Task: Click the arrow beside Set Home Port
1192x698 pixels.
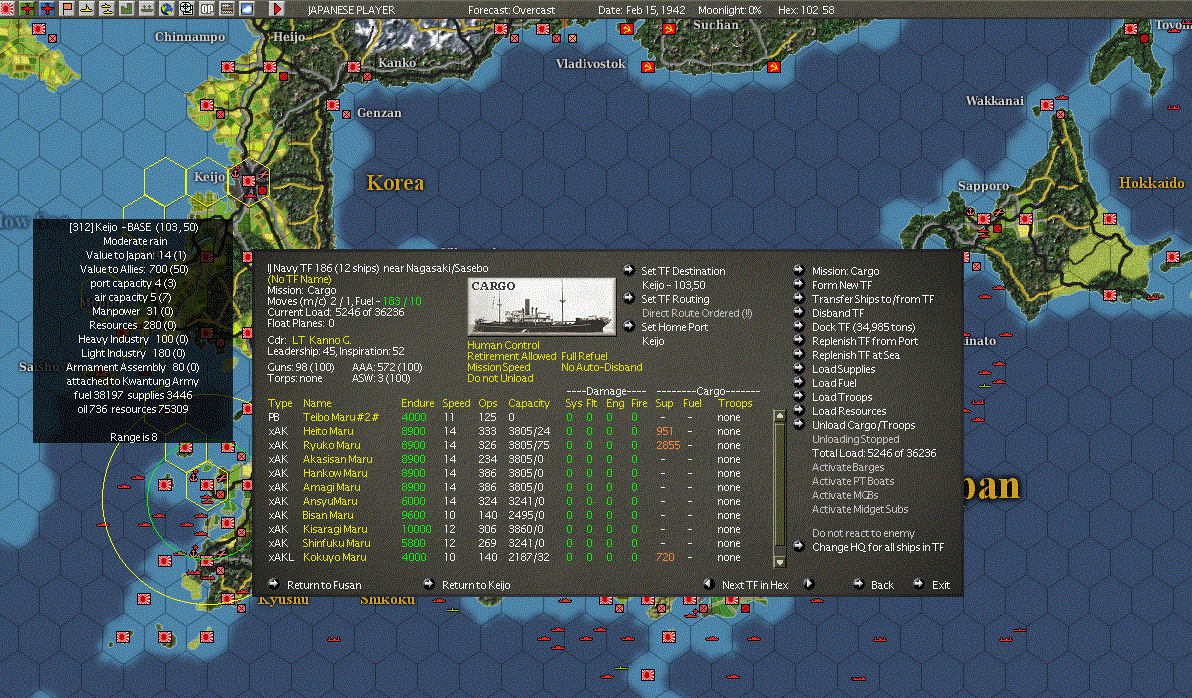Action: (629, 326)
